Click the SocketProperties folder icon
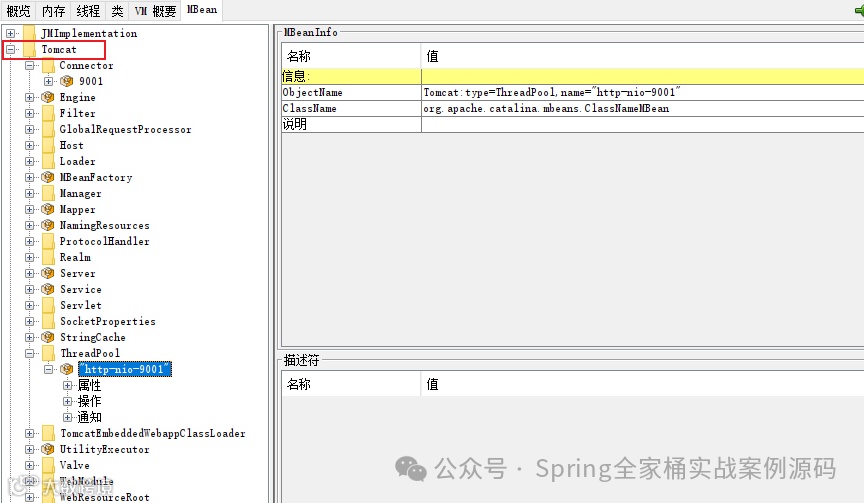 tap(48, 321)
